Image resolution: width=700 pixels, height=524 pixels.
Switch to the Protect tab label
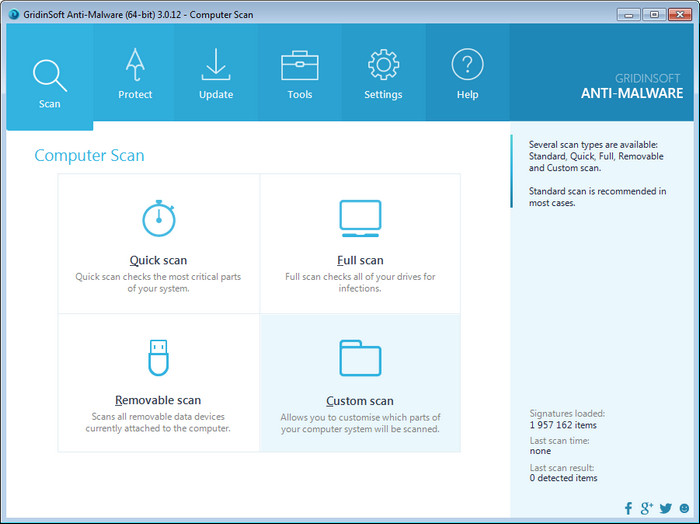point(135,95)
